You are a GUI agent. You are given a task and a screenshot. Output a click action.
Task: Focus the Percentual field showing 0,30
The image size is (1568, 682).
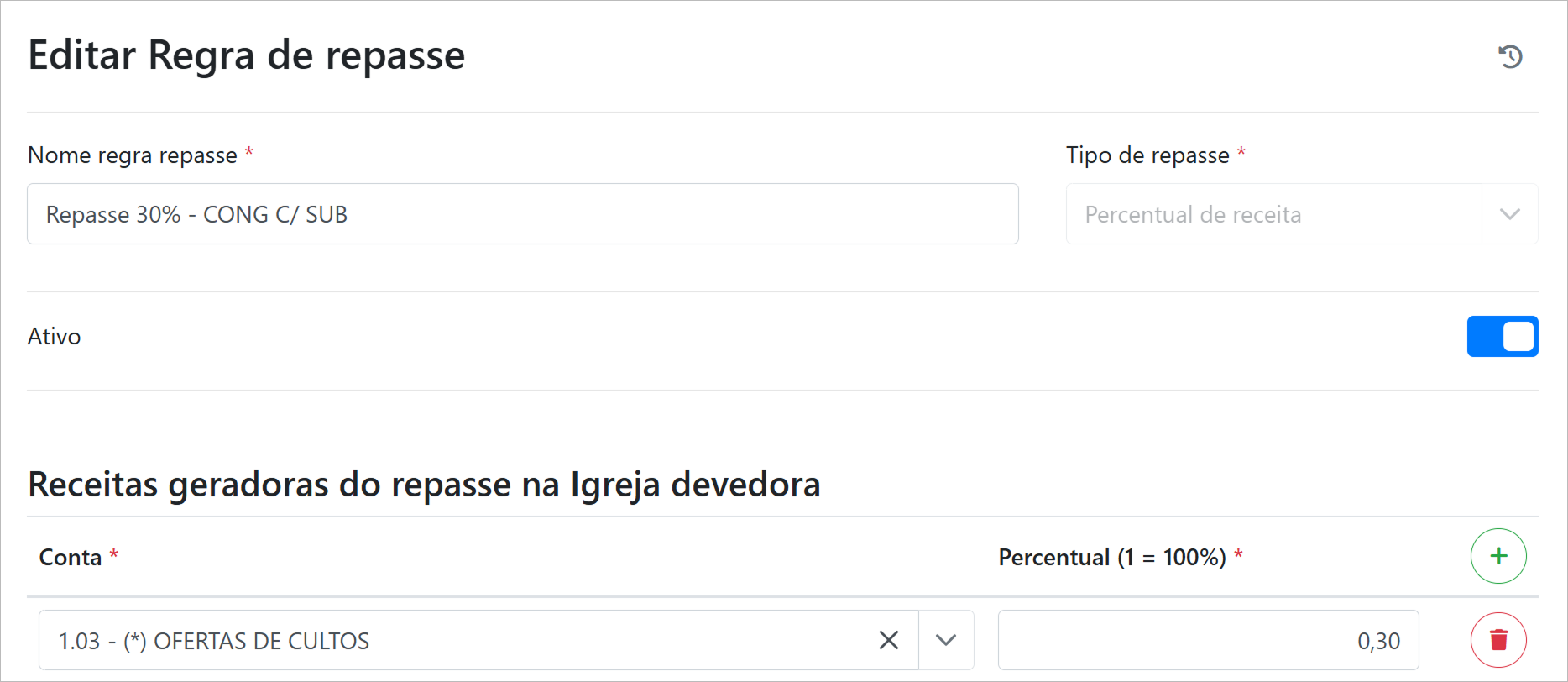(x=1207, y=640)
